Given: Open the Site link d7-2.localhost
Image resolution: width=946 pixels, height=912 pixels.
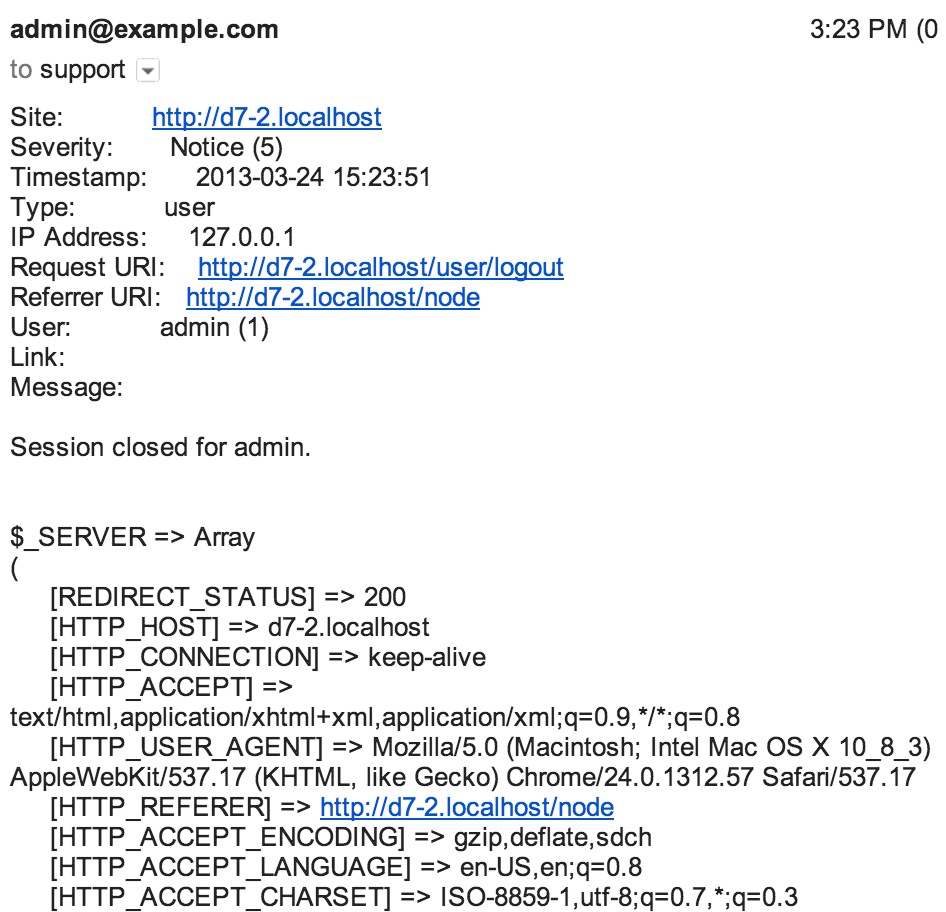Looking at the screenshot, I should tap(267, 117).
